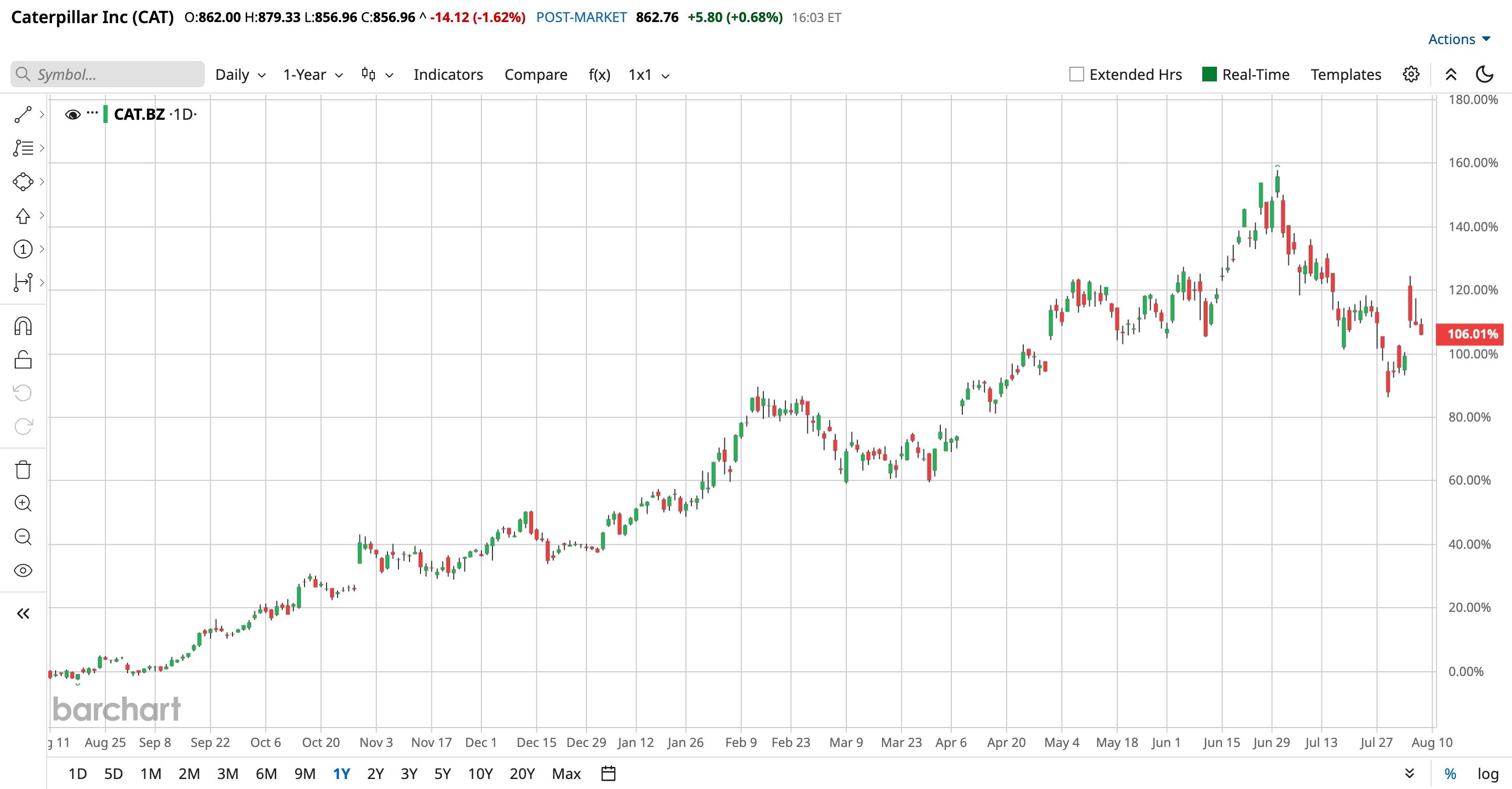Viewport: 1512px width, 789px height.
Task: Select the trend line drawing tool
Action: [23, 115]
